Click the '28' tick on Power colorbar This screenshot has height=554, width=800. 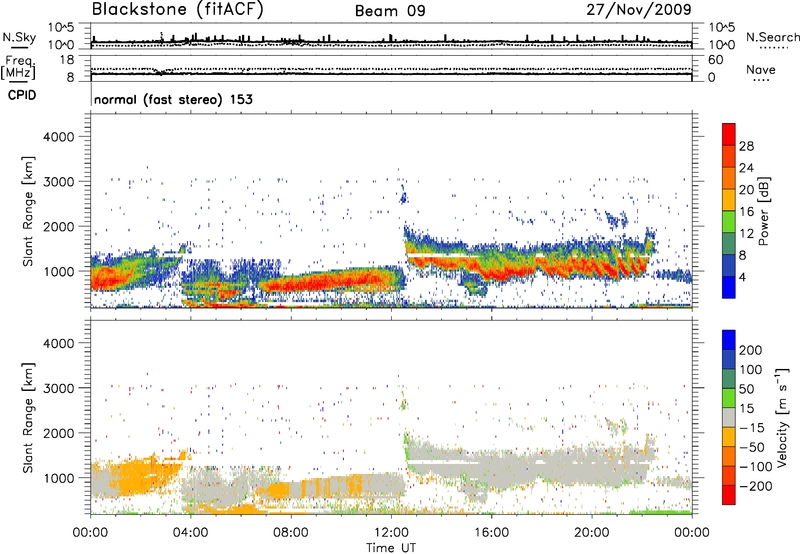pyautogui.click(x=746, y=146)
